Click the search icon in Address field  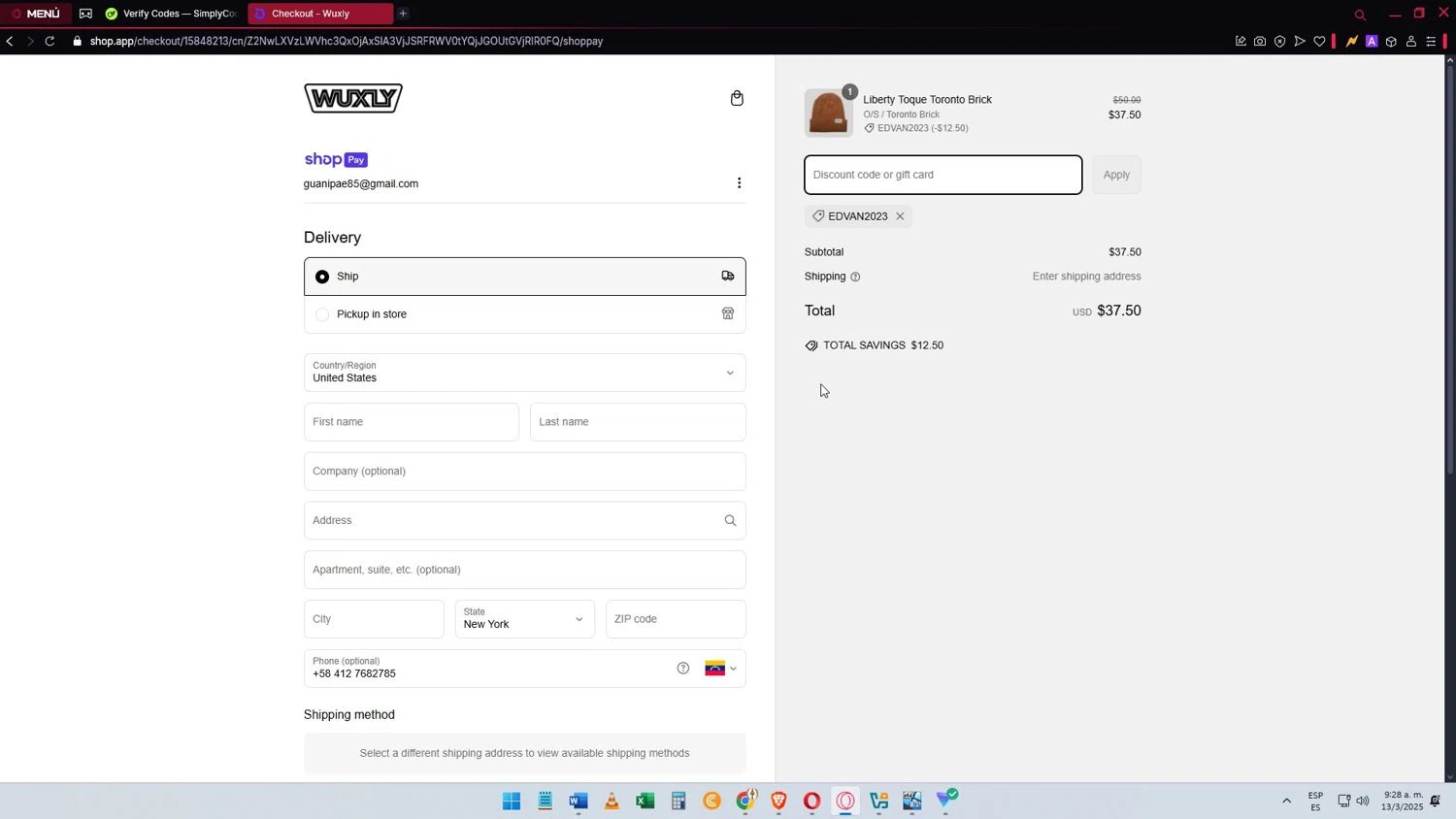tap(730, 521)
